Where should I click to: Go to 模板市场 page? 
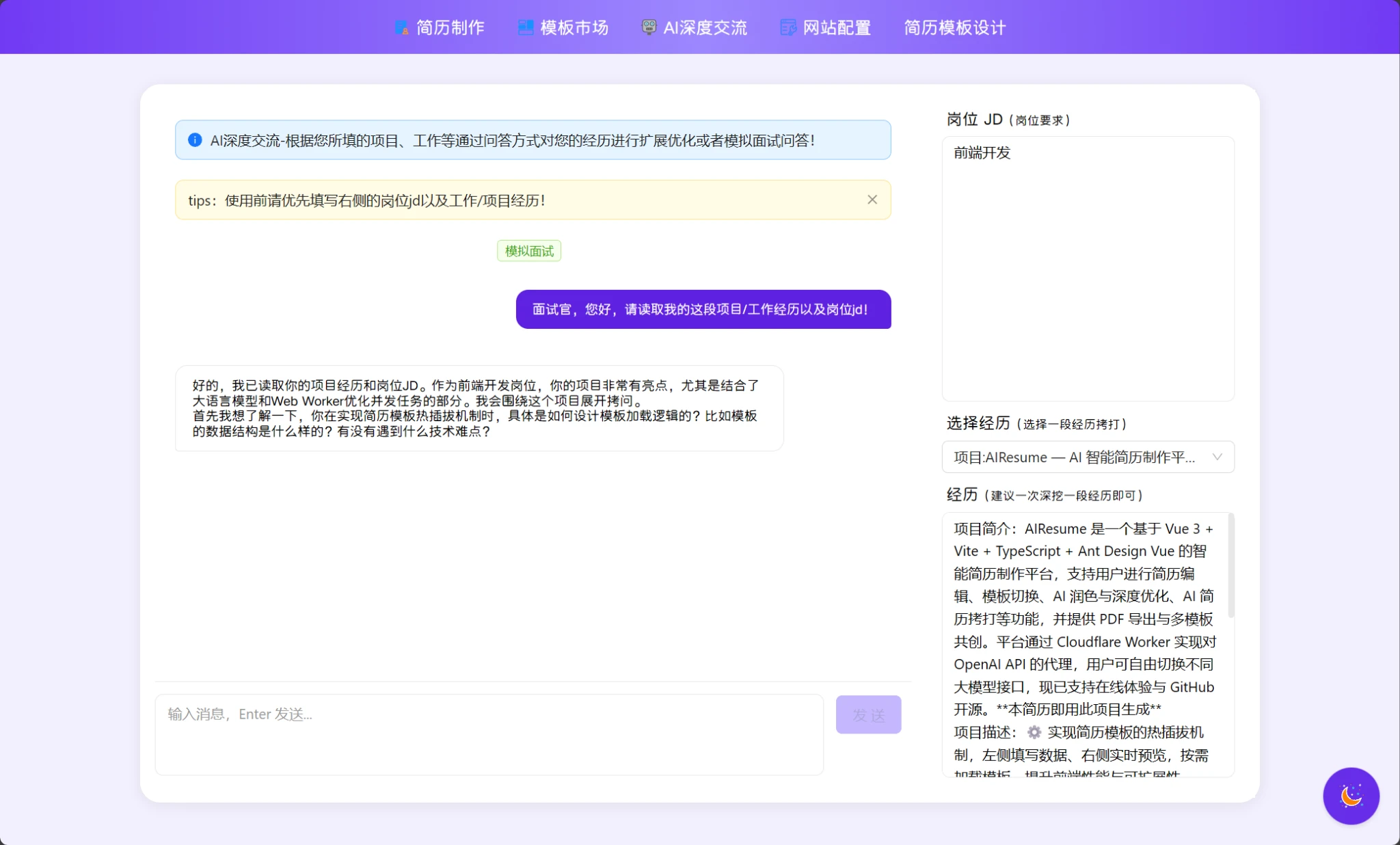574,28
